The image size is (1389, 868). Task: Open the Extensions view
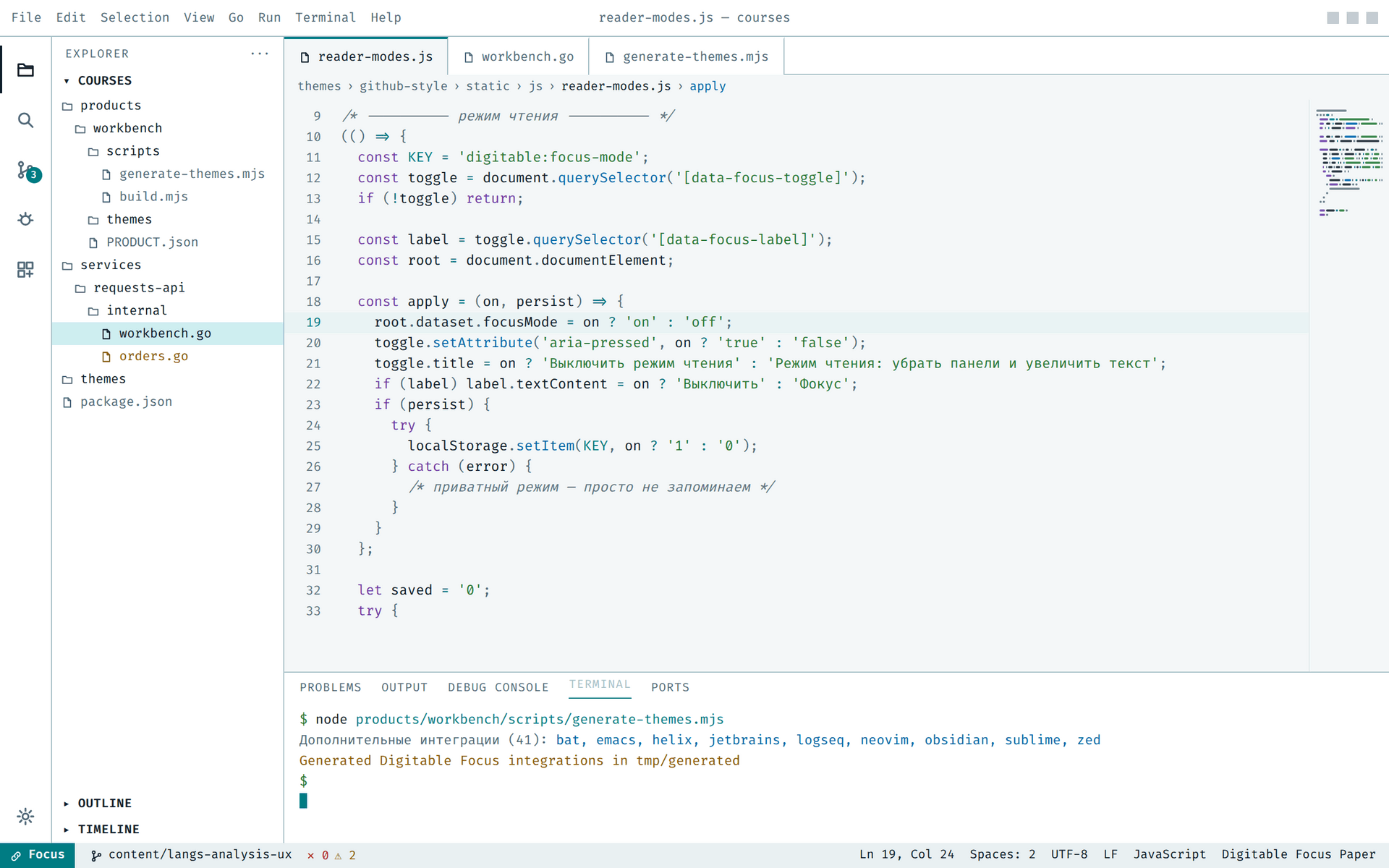point(25,269)
